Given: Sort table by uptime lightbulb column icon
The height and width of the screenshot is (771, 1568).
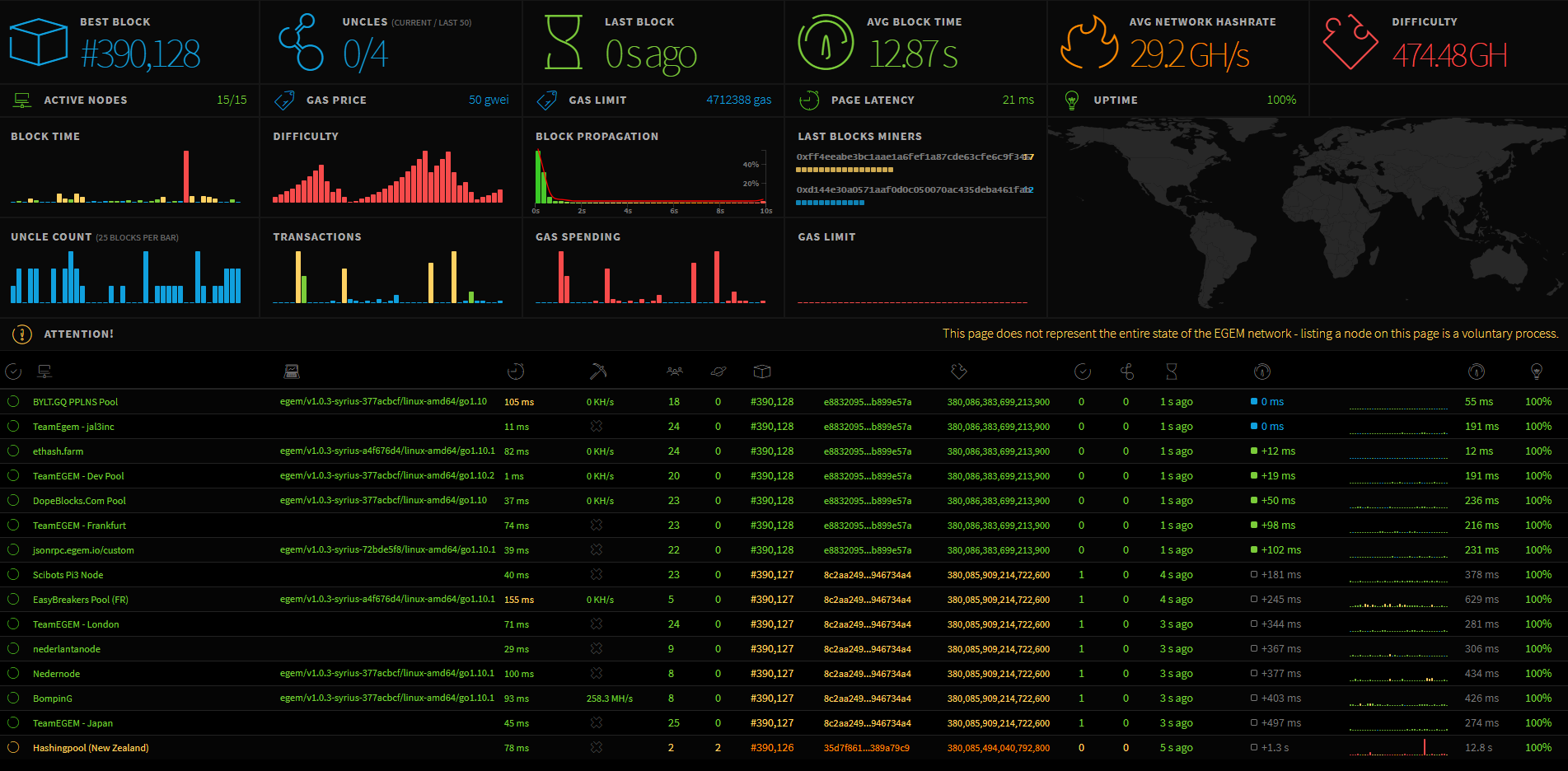Looking at the screenshot, I should (1537, 371).
